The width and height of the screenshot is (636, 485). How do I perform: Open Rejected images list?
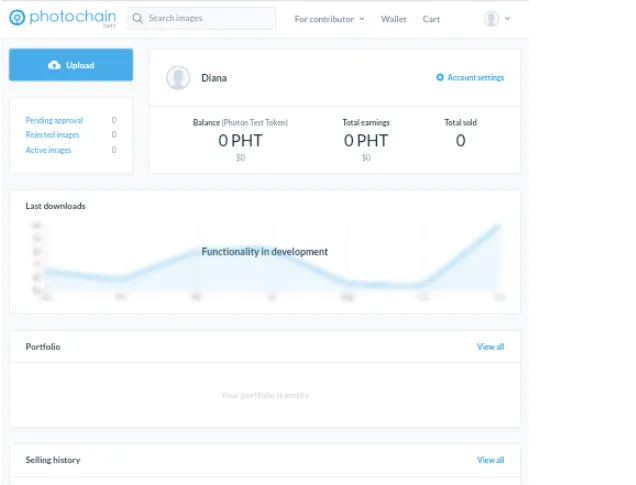coord(52,135)
